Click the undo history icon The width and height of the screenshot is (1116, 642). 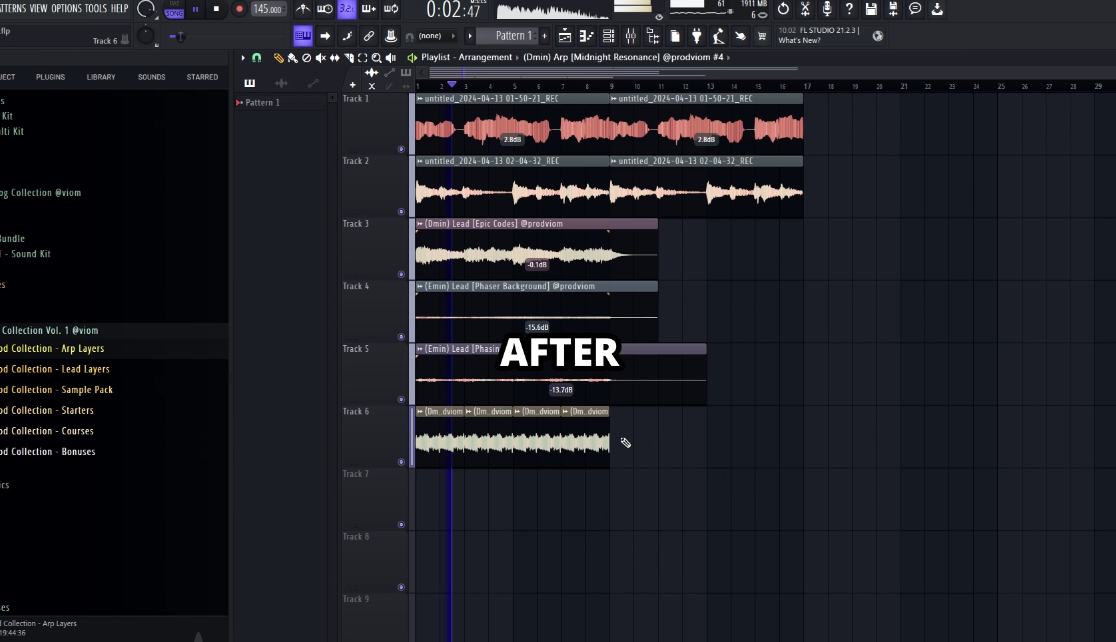pos(783,9)
